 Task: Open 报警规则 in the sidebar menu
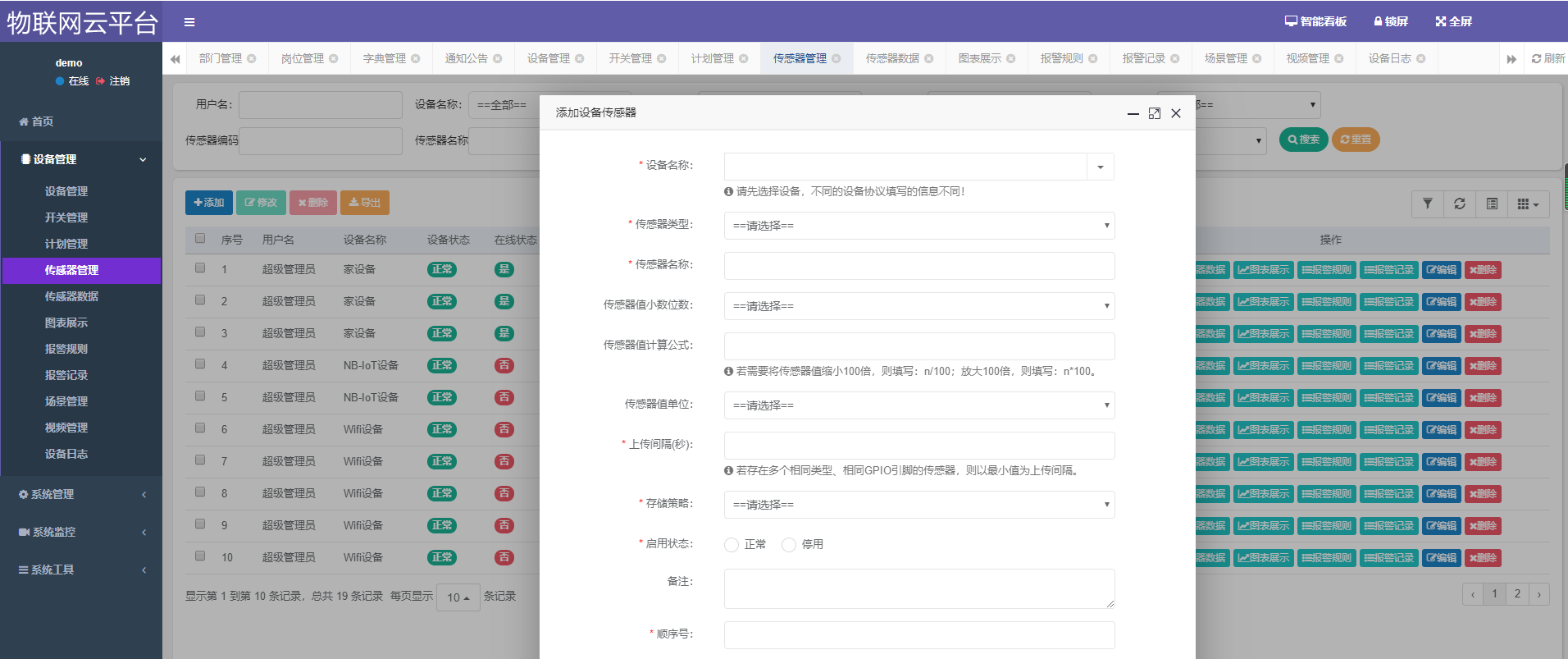66,349
